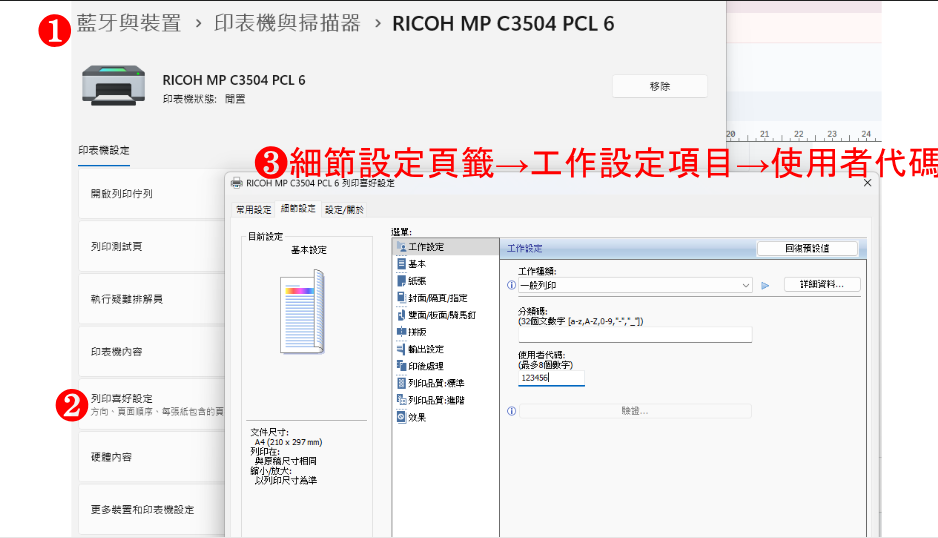Click the 拼版 icon in the menu list
Viewport: 938px width, 538px height.
(401, 332)
